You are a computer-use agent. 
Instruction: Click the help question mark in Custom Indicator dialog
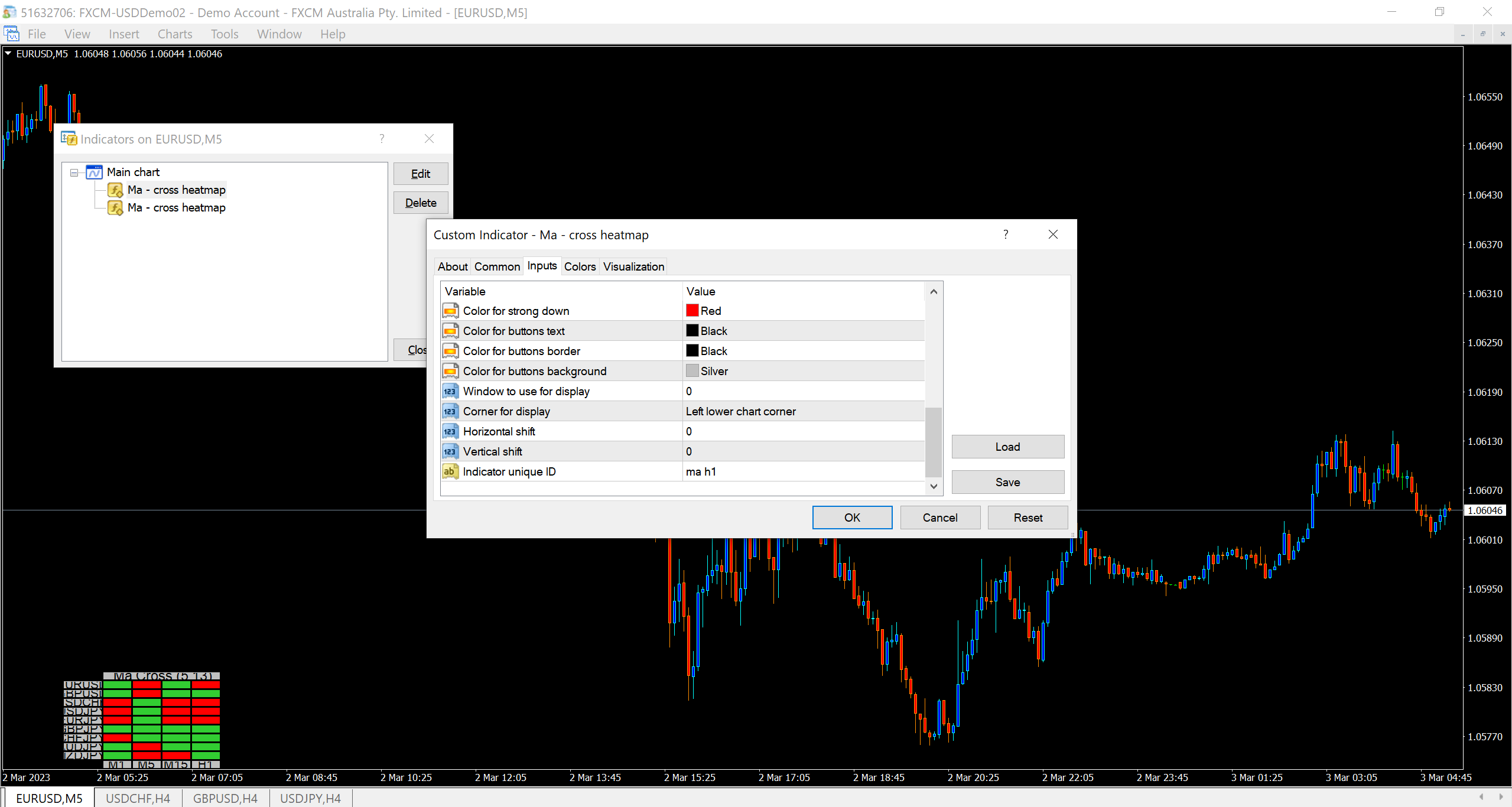tap(1006, 235)
